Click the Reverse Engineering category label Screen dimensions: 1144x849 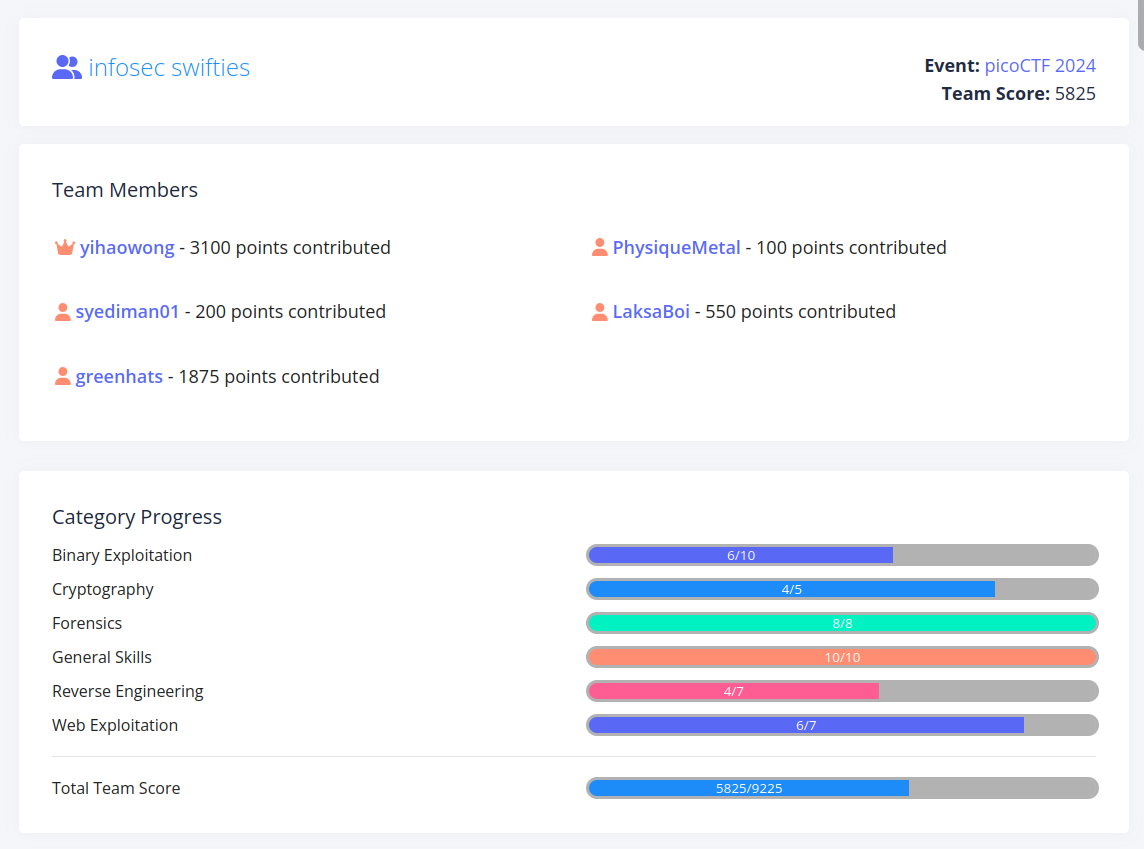128,691
